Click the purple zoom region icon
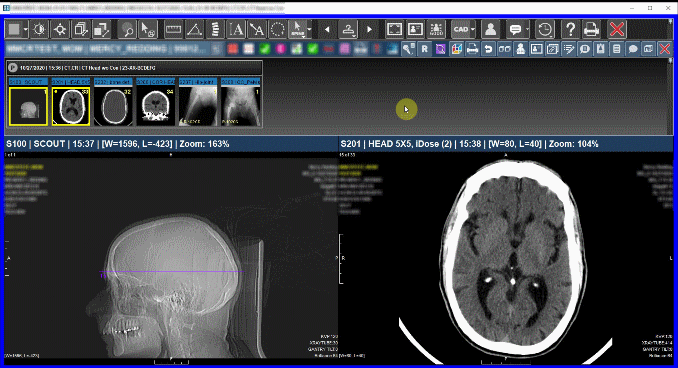 tap(441, 49)
